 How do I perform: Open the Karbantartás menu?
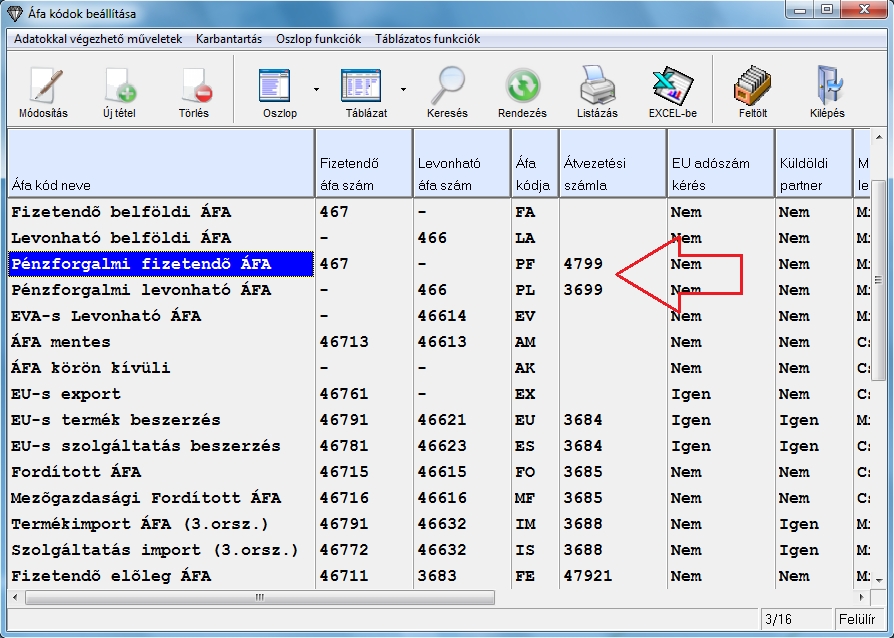(x=231, y=39)
